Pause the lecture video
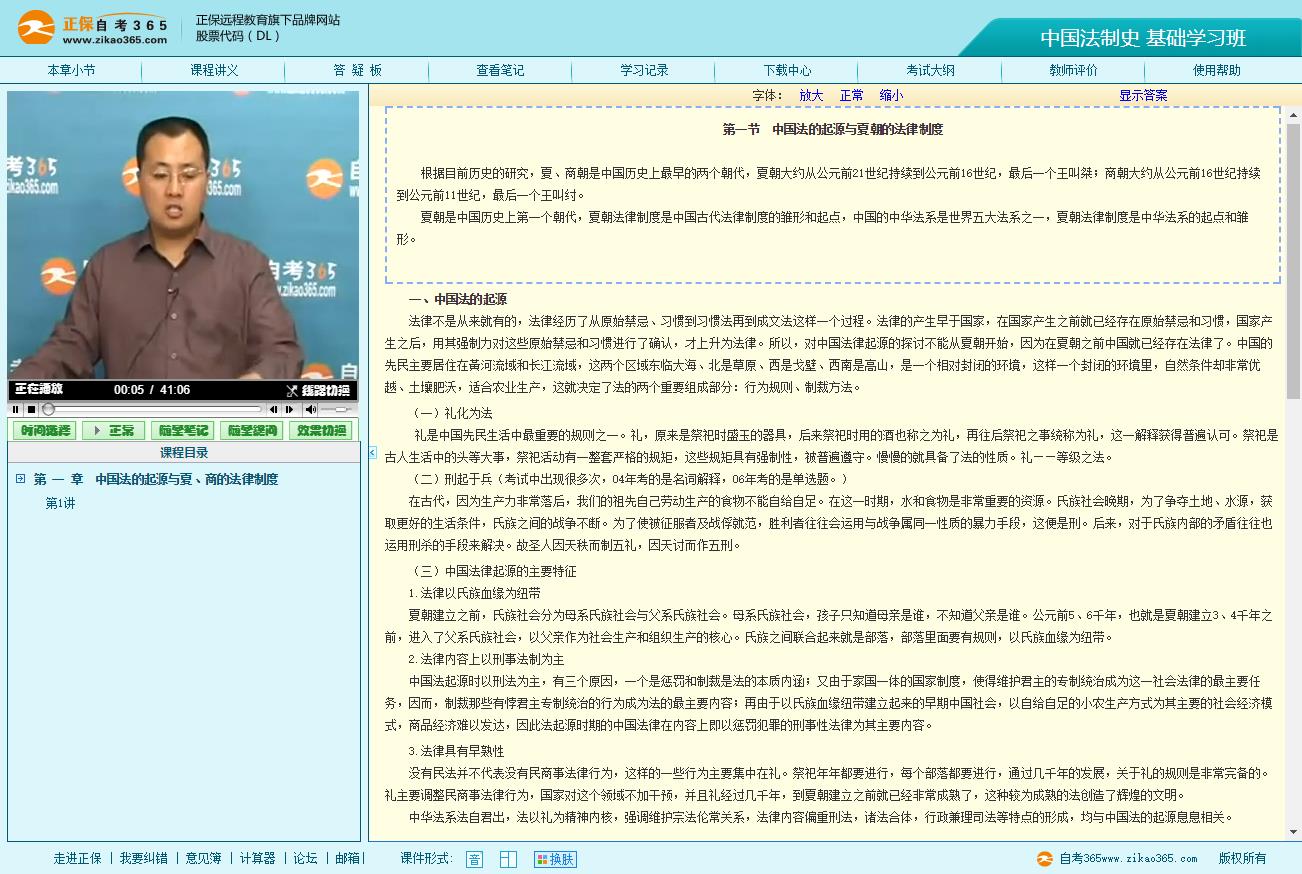The width and height of the screenshot is (1302, 874). pos(16,409)
